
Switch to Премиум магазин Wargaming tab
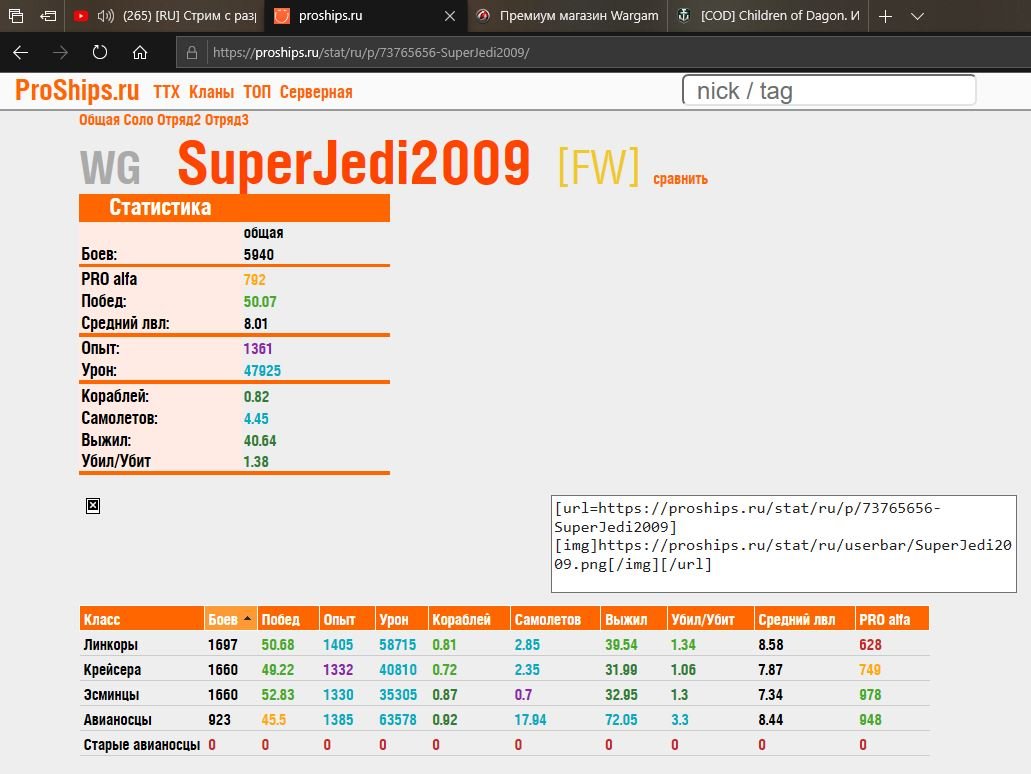point(567,16)
